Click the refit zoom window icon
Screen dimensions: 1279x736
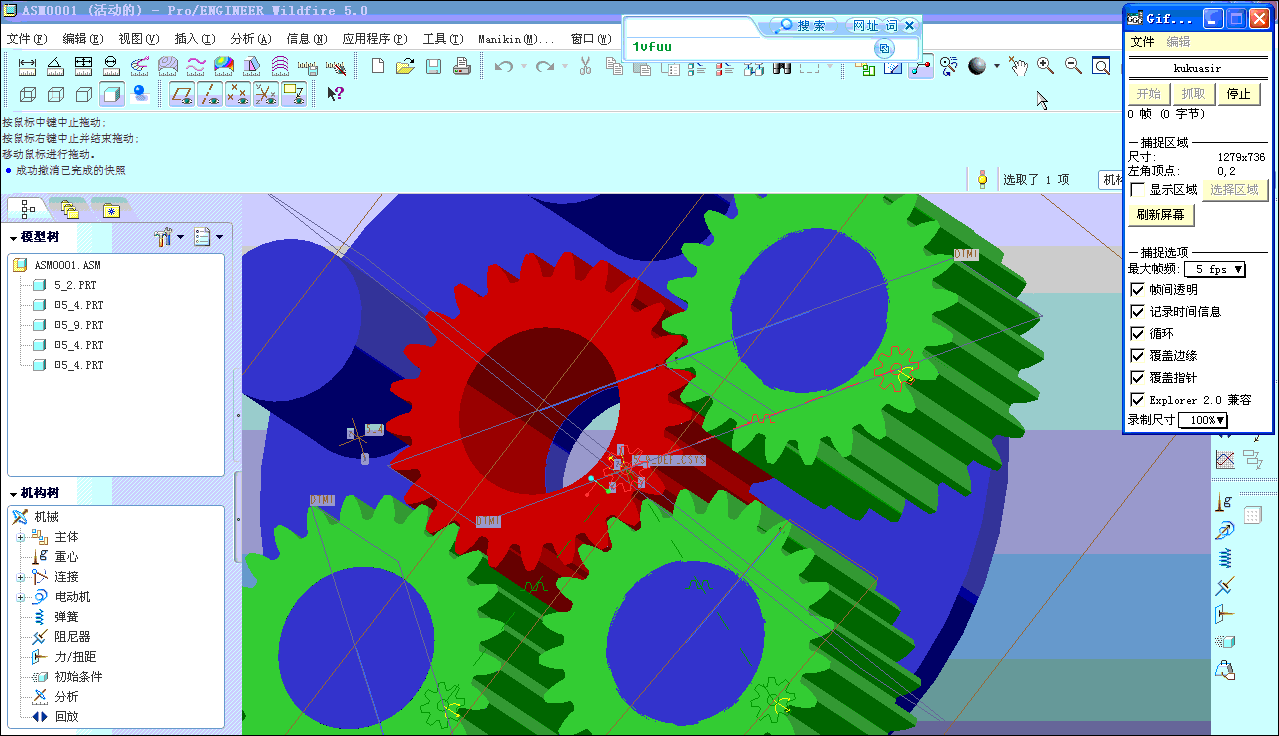(x=1101, y=66)
